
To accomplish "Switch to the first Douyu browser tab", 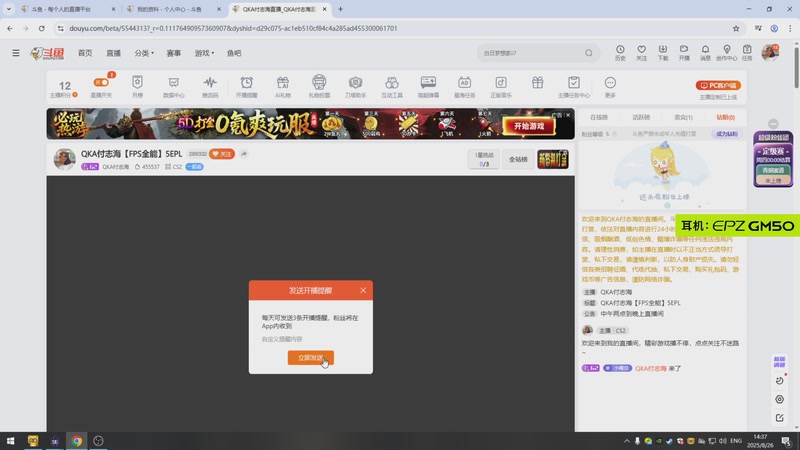I will coord(68,9).
